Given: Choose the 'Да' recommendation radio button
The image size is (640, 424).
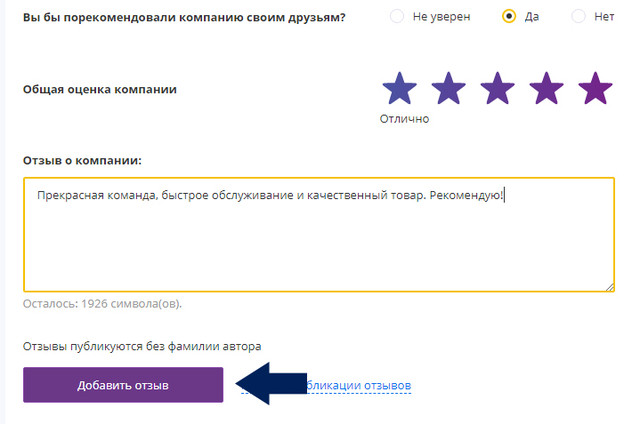Looking at the screenshot, I should 509,16.
